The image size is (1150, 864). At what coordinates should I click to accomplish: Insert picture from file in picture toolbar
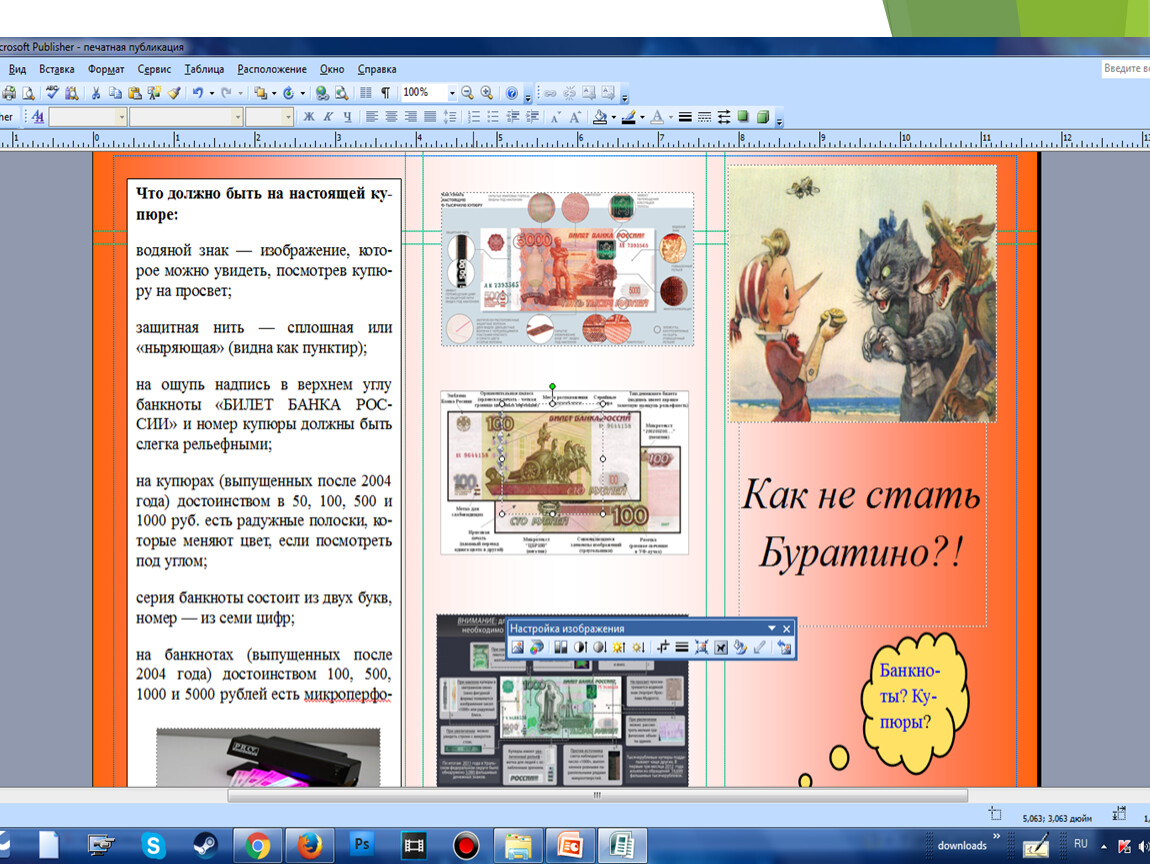coord(518,647)
